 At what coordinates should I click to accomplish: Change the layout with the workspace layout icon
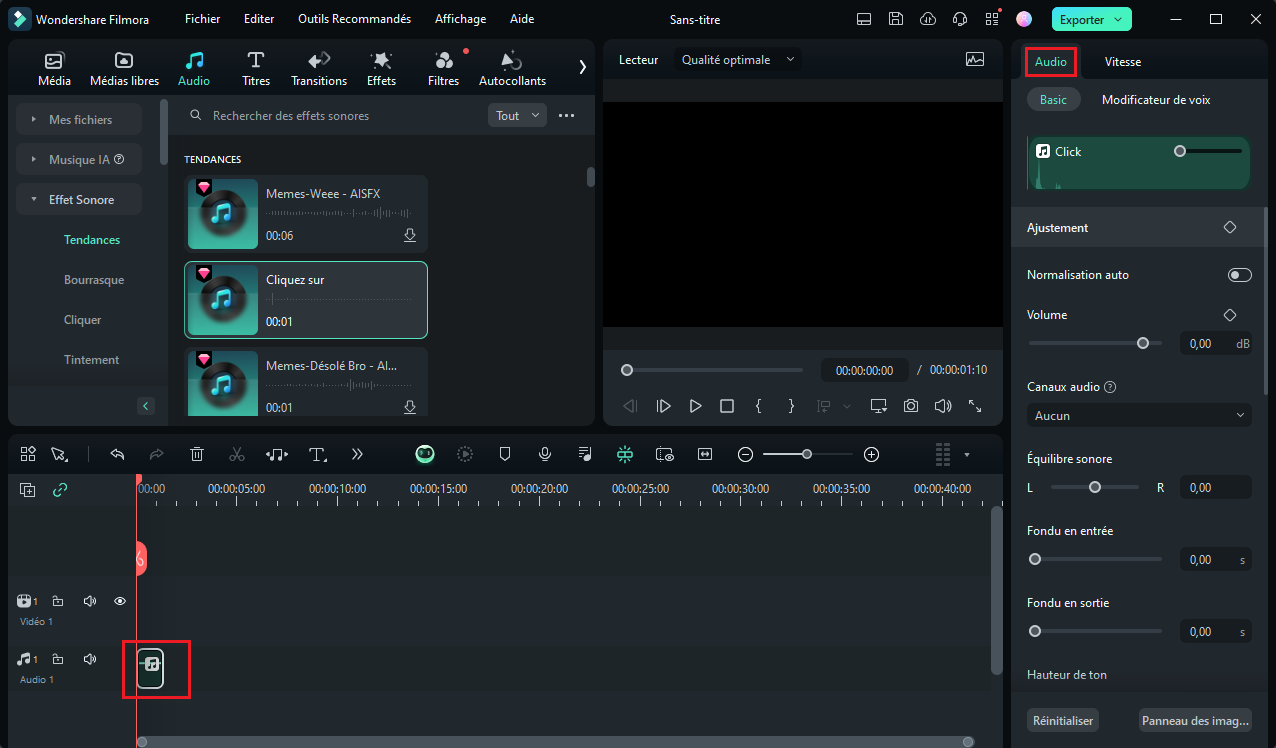click(x=865, y=19)
